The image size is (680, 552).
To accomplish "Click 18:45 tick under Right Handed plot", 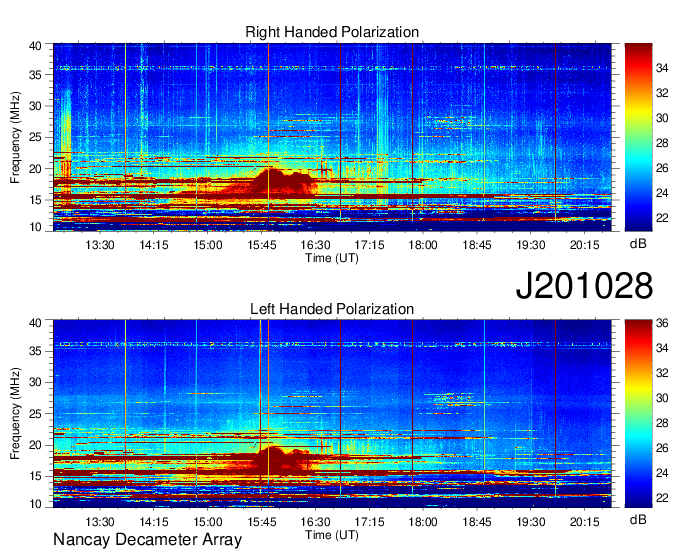I will (x=477, y=245).
